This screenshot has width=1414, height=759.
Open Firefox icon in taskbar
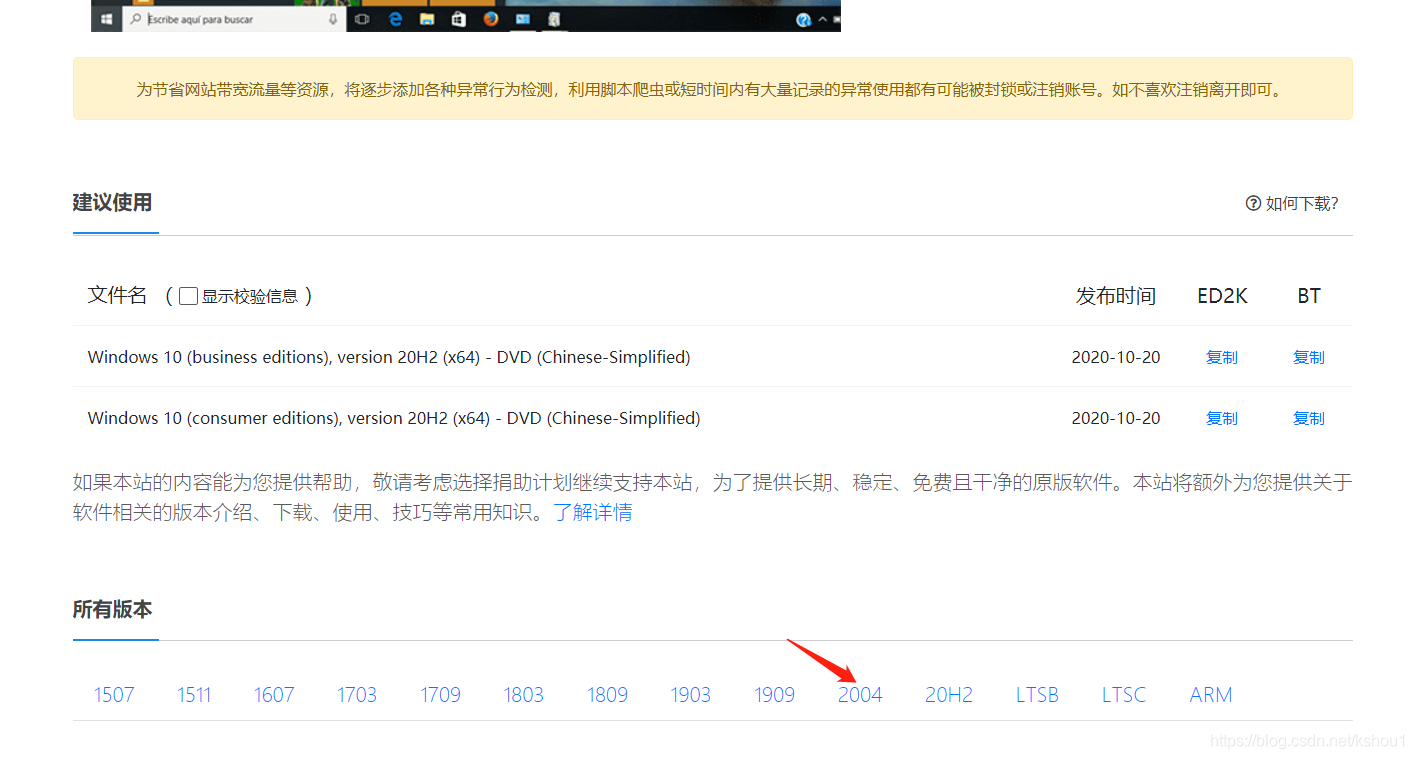(490, 19)
